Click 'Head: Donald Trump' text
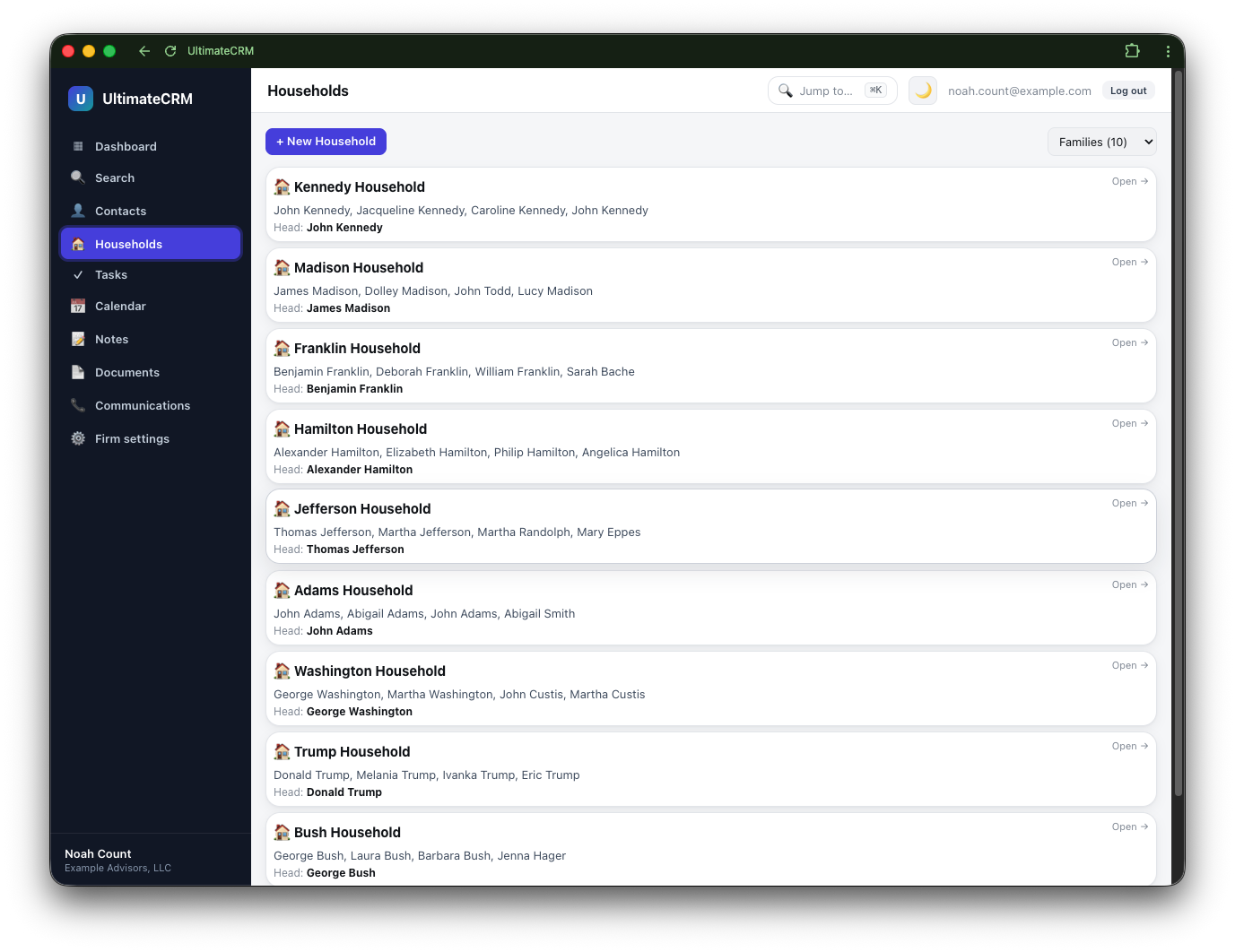 (327, 792)
